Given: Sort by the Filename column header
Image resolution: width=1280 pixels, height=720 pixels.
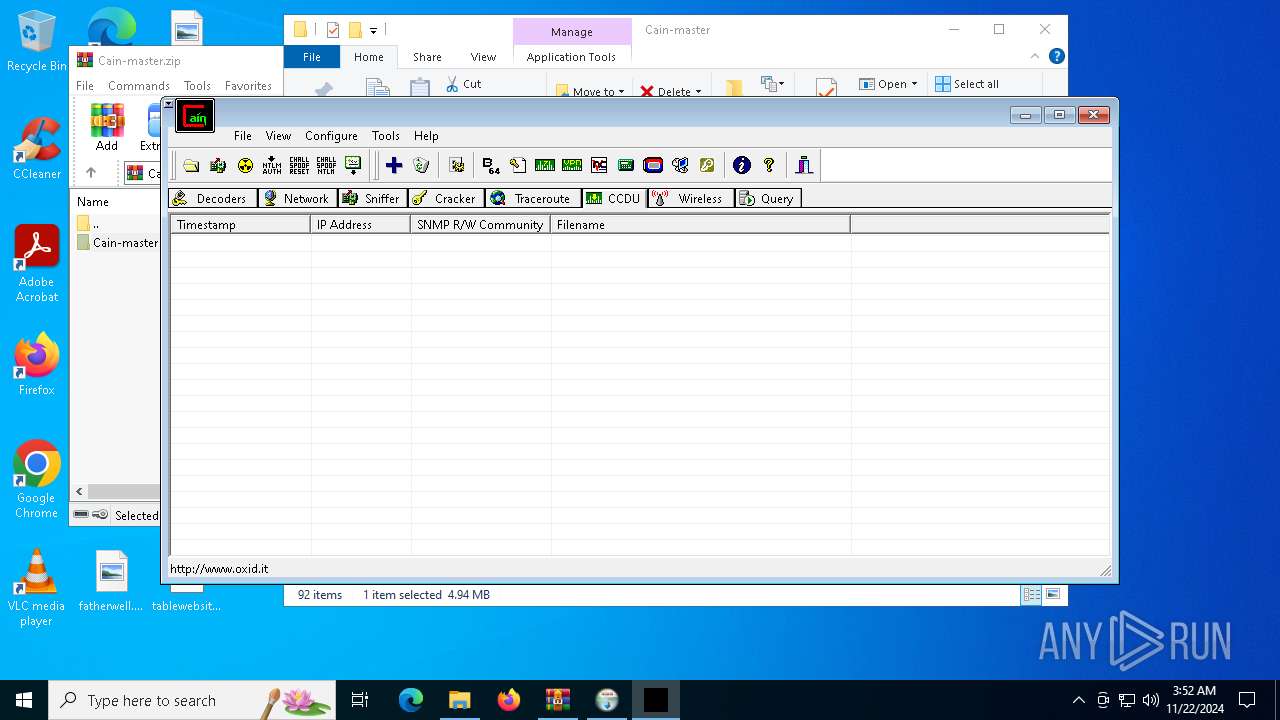Looking at the screenshot, I should pyautogui.click(x=700, y=225).
